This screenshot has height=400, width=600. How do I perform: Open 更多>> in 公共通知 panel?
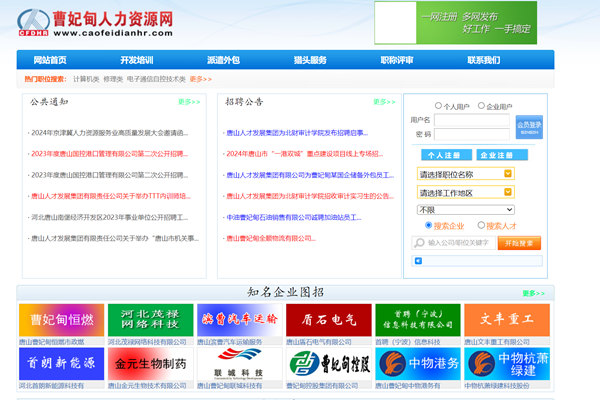click(189, 102)
